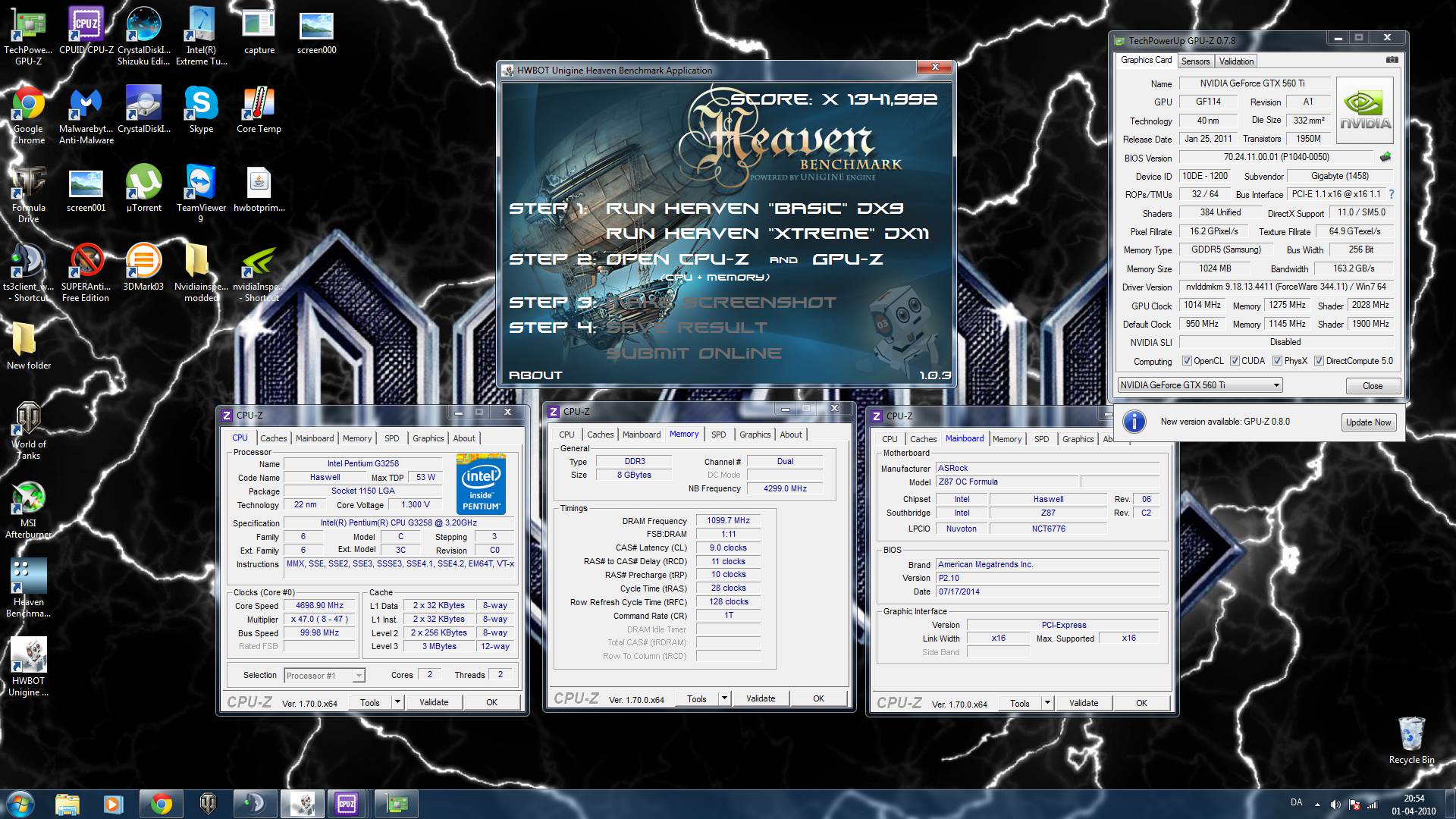
Task: Switch to Sensors tab in GPU-Z
Action: (x=1195, y=61)
